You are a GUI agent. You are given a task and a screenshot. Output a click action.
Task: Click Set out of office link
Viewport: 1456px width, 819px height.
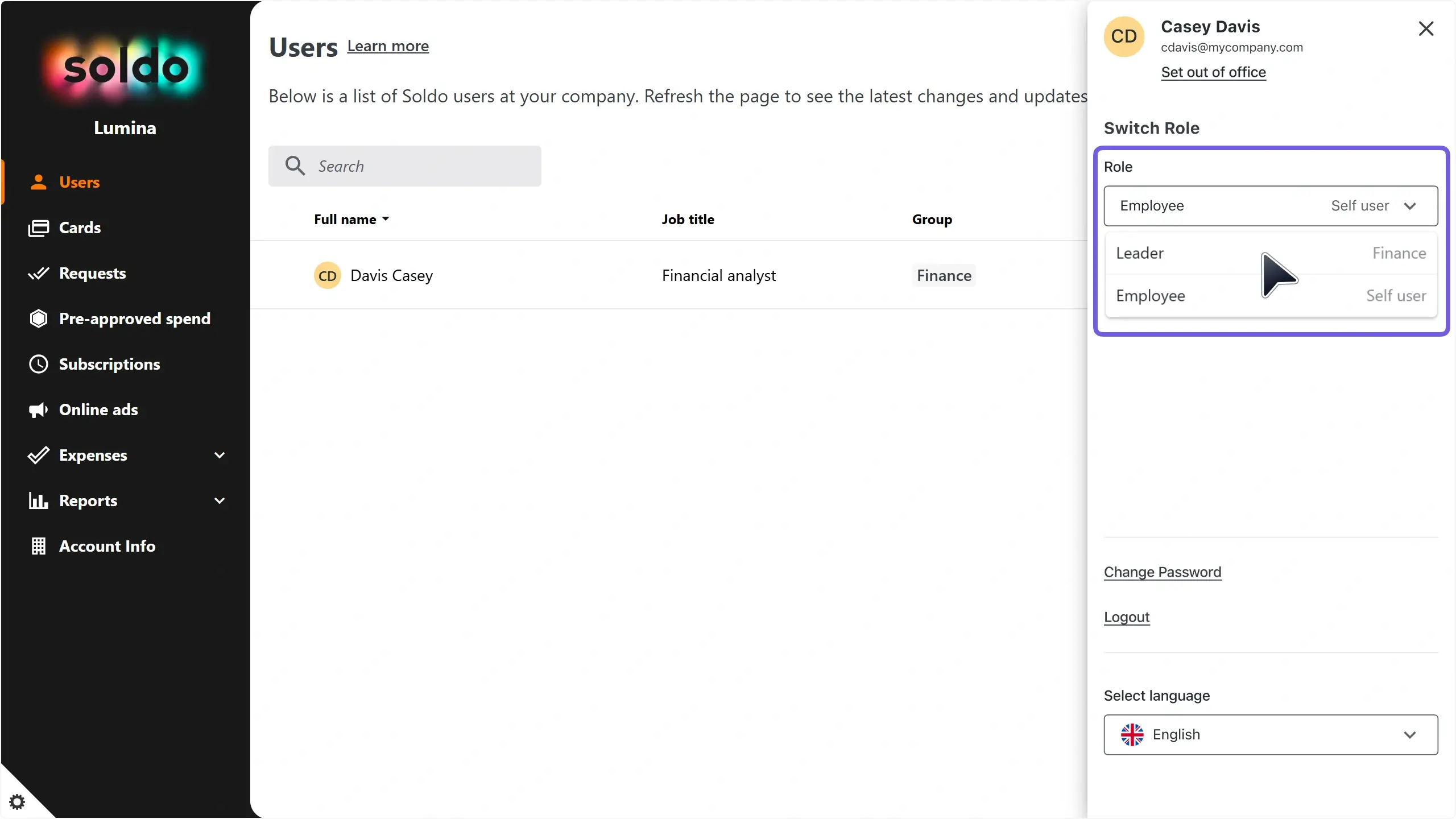(x=1213, y=72)
